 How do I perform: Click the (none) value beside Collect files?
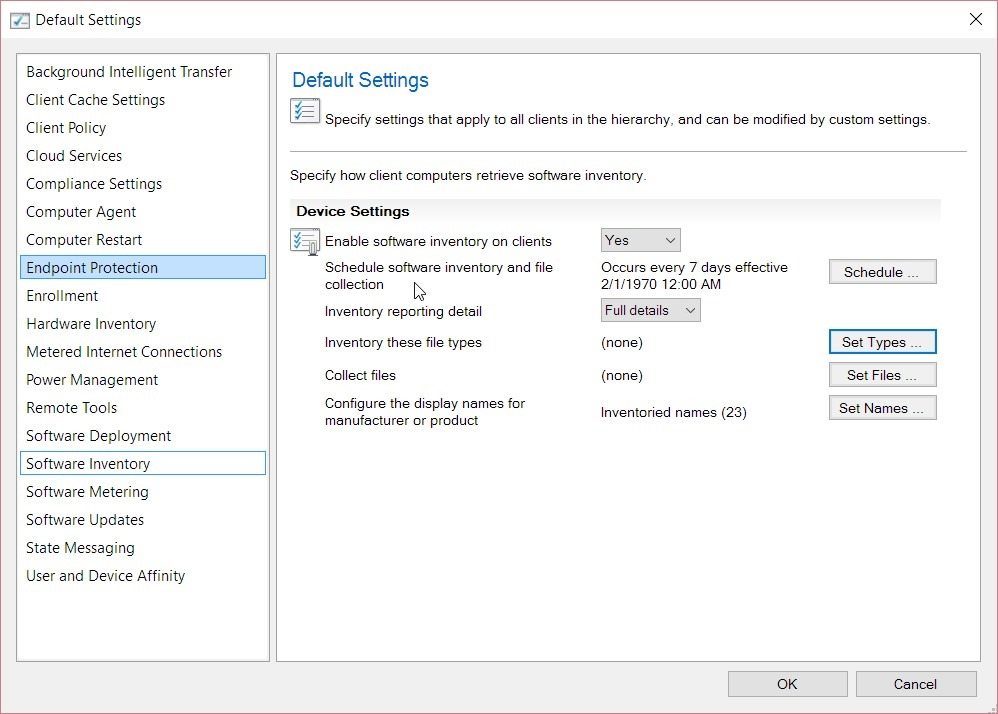click(x=622, y=375)
